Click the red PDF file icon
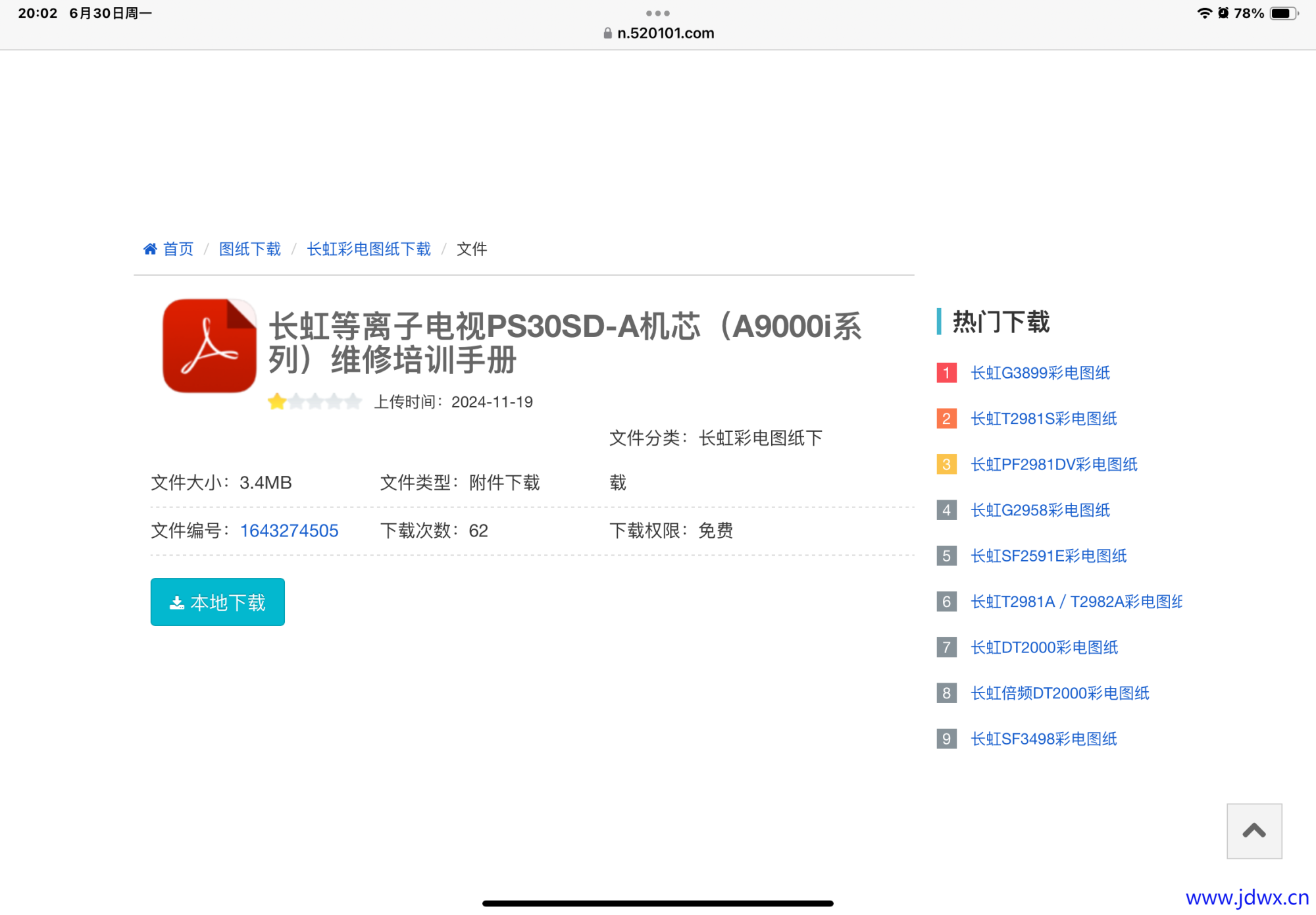Viewport: 1316px width, 915px height. tap(209, 346)
